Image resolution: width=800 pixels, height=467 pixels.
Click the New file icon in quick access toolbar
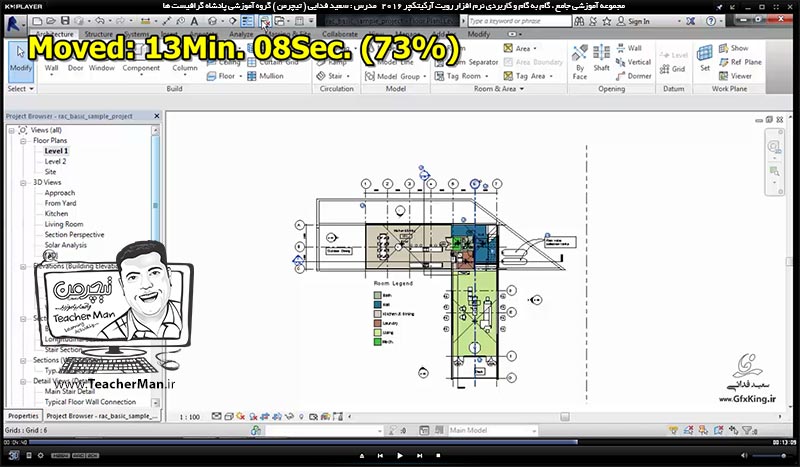tap(37, 21)
